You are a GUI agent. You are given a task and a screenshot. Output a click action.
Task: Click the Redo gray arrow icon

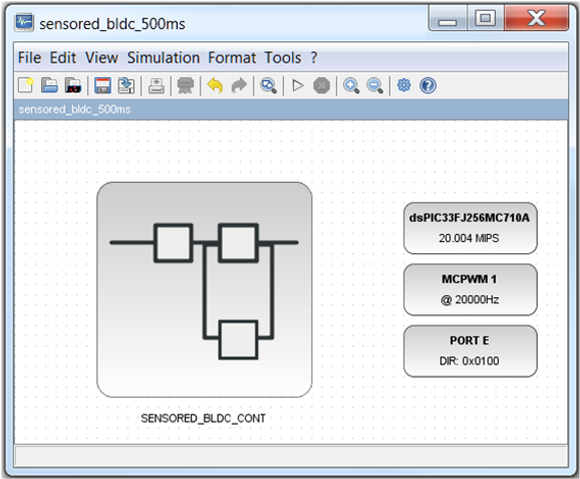[239, 85]
